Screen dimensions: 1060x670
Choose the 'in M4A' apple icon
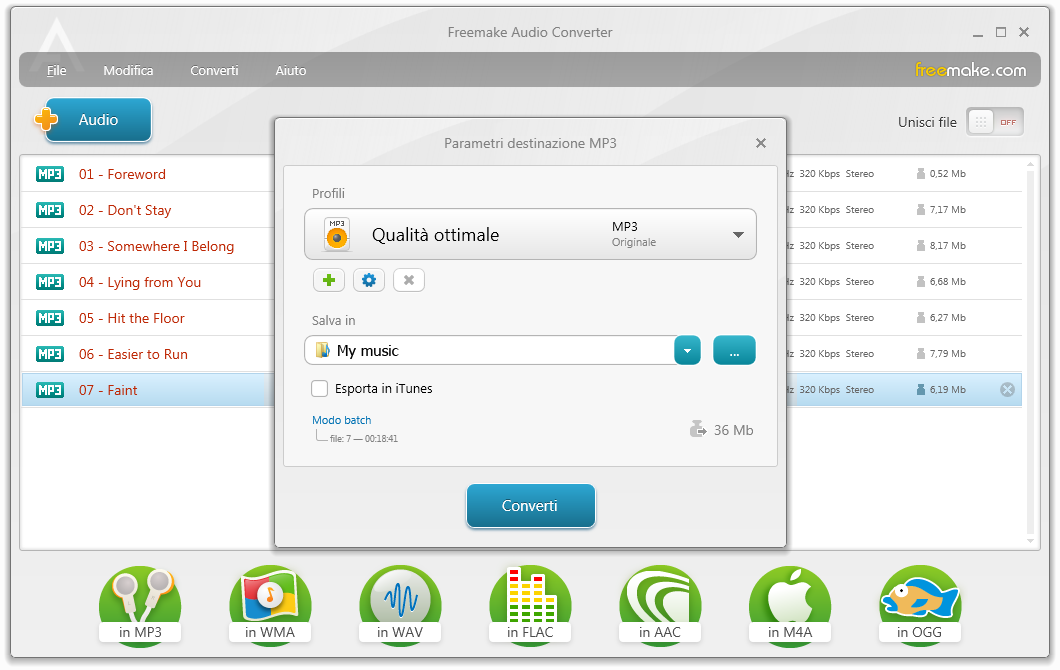pos(790,606)
